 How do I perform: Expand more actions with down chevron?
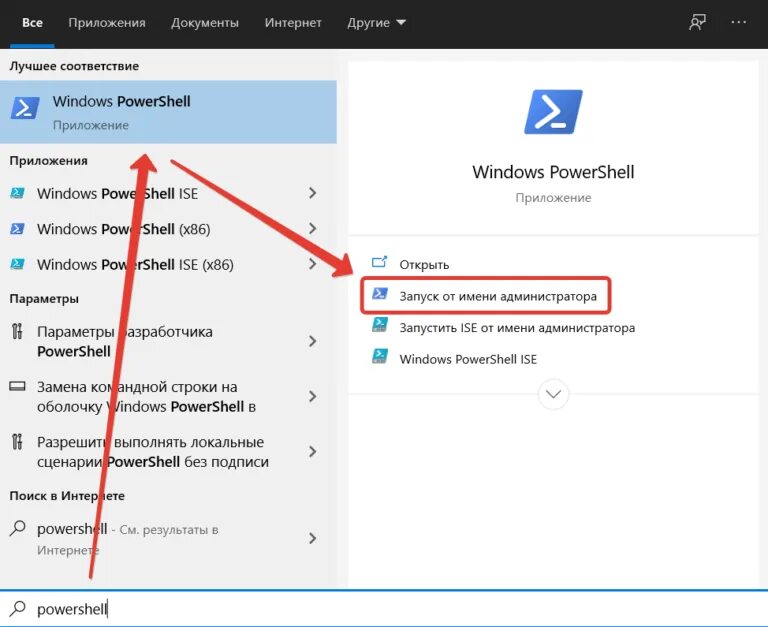(x=553, y=394)
